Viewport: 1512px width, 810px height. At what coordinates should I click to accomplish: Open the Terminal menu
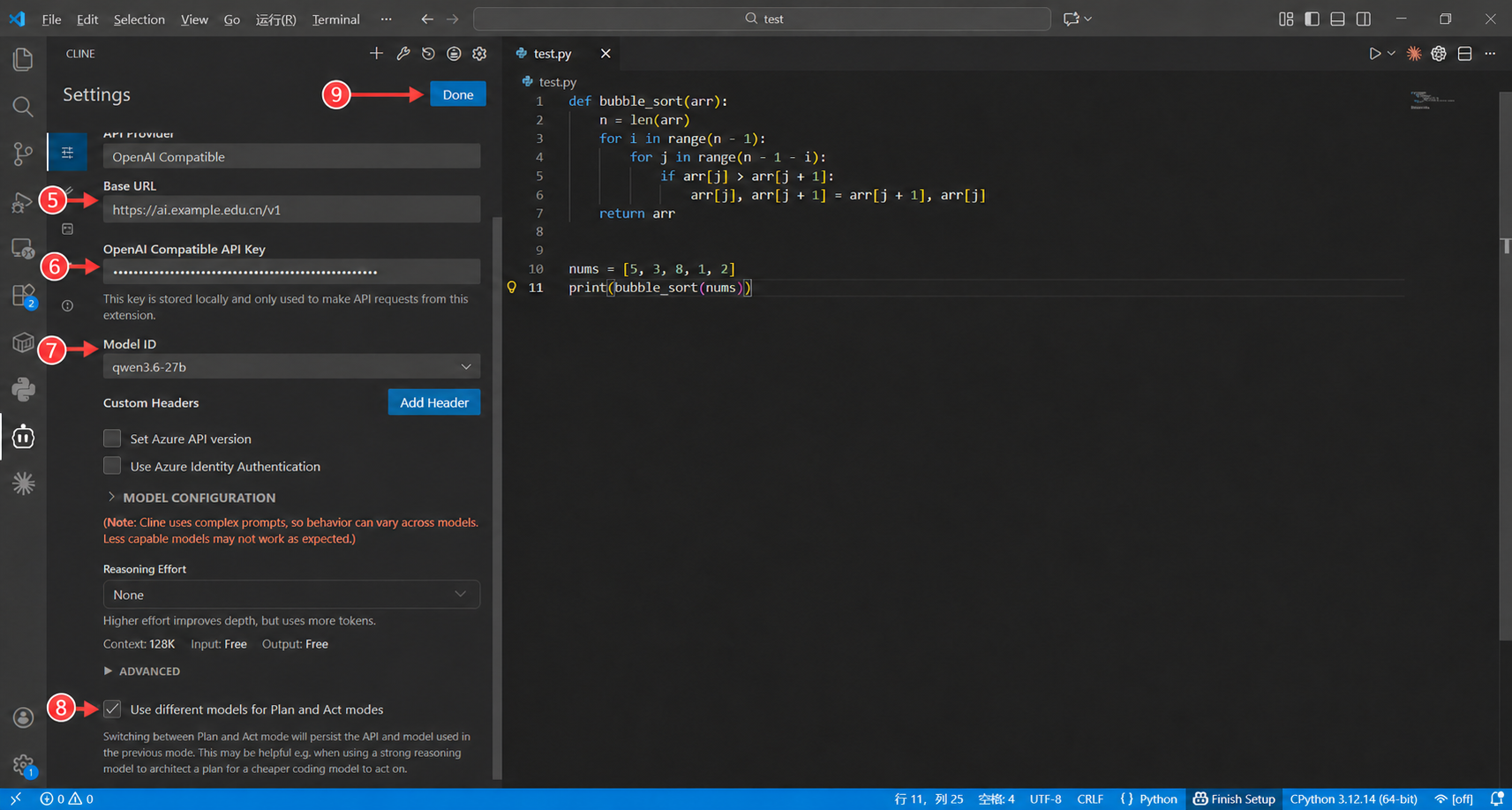pyautogui.click(x=335, y=19)
